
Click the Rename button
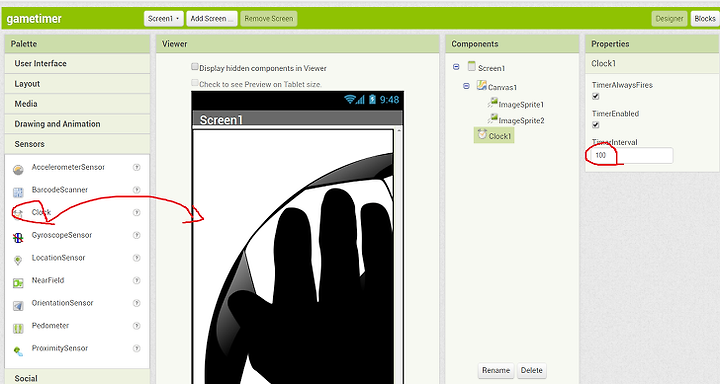click(x=496, y=370)
